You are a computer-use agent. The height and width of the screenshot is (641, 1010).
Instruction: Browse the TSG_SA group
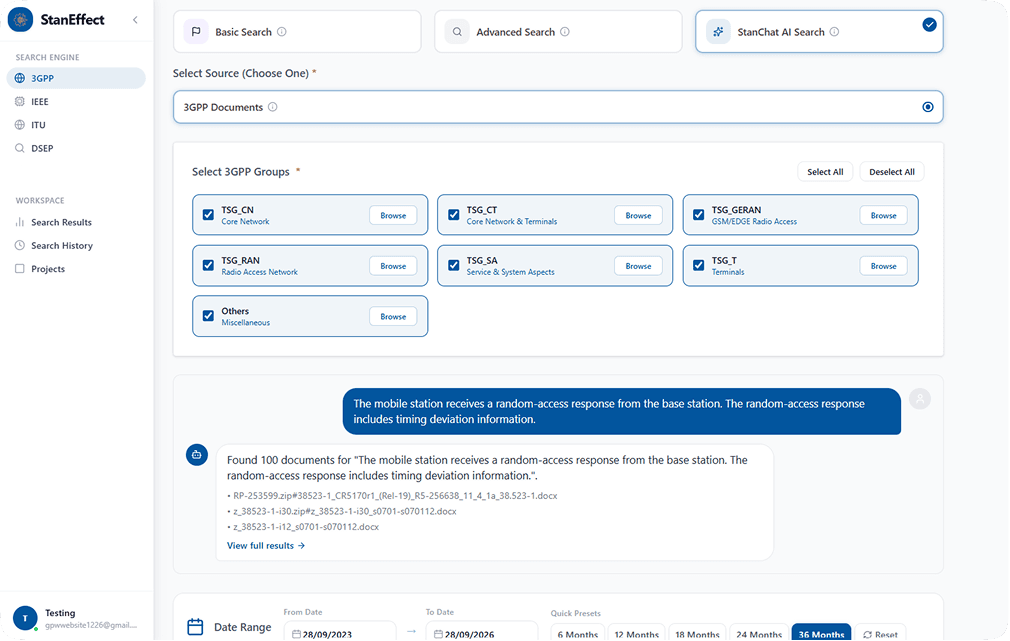638,265
